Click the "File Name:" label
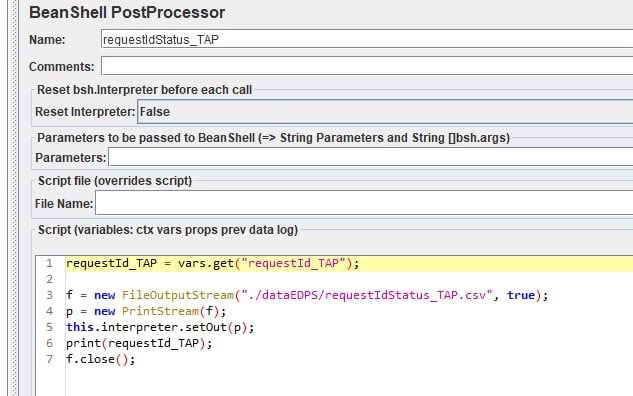633x396 pixels. (64, 203)
